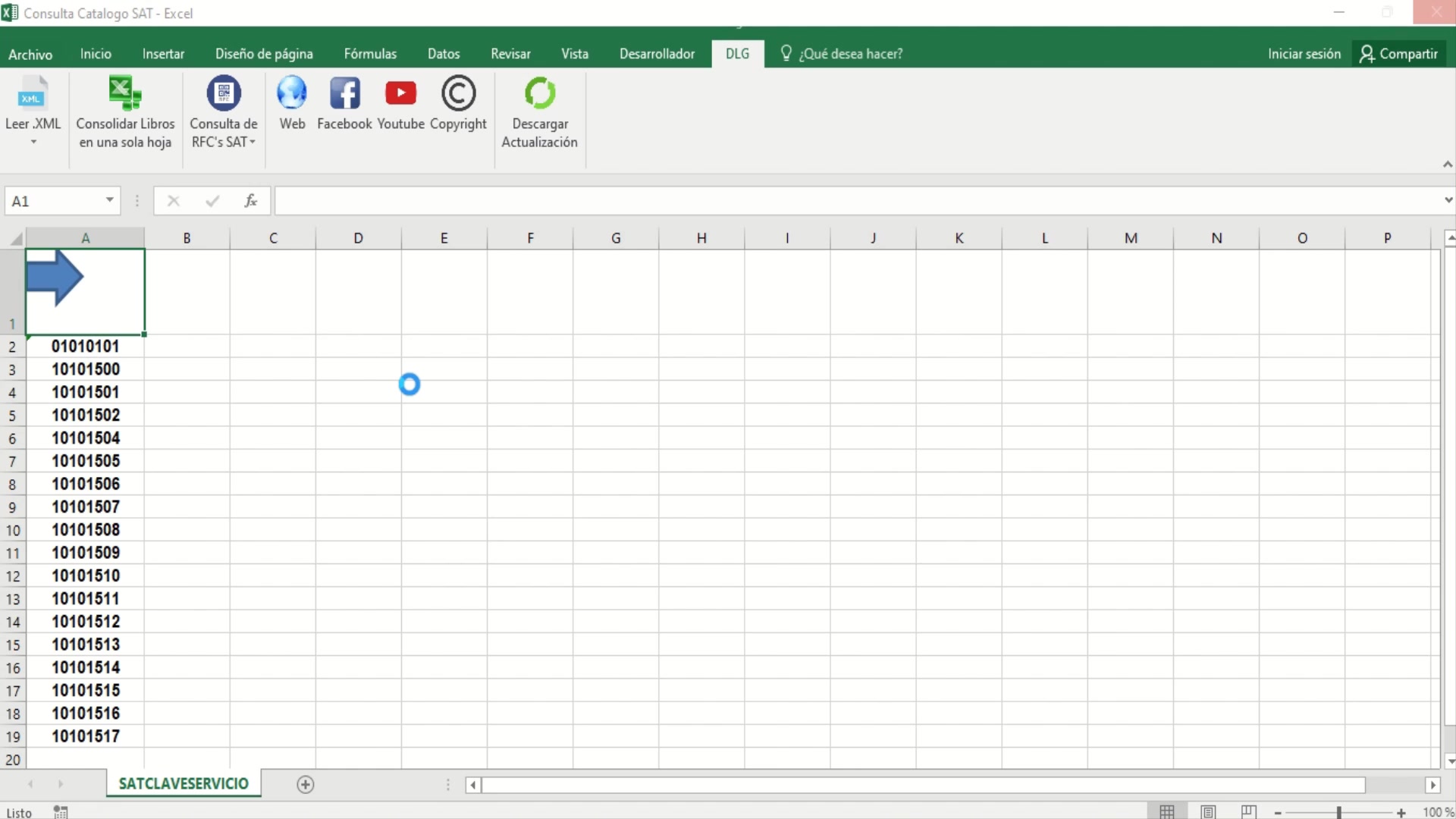Launch the Web link icon
The width and height of the screenshot is (1456, 819).
292,103
